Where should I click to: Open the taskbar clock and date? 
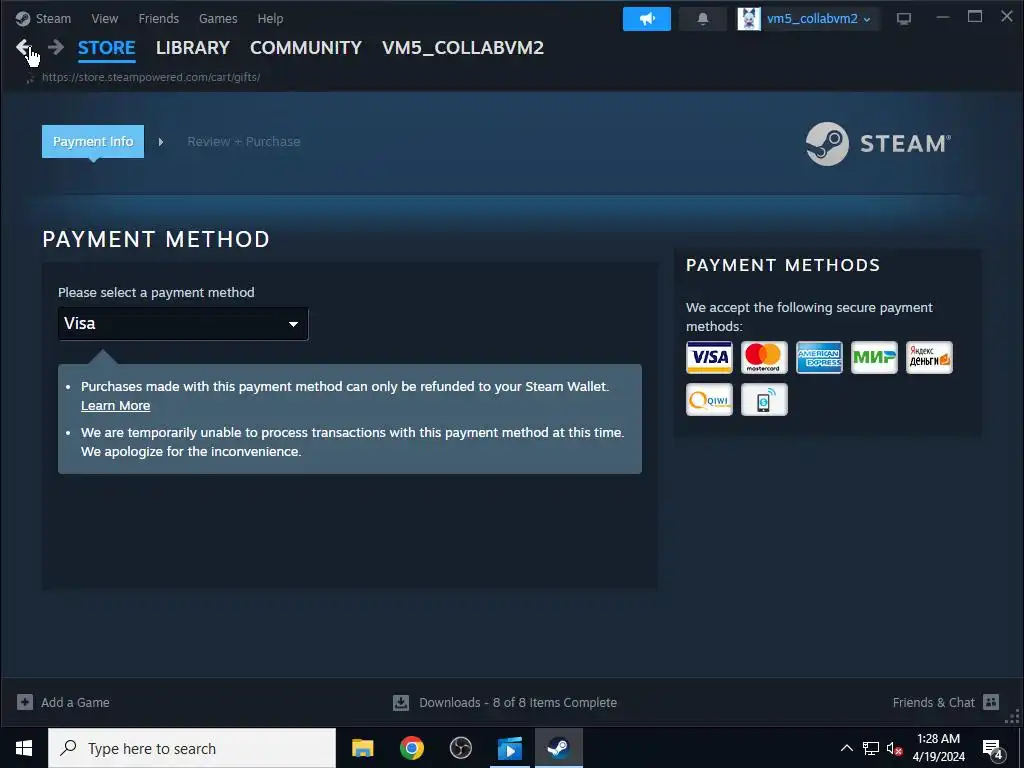tap(938, 748)
